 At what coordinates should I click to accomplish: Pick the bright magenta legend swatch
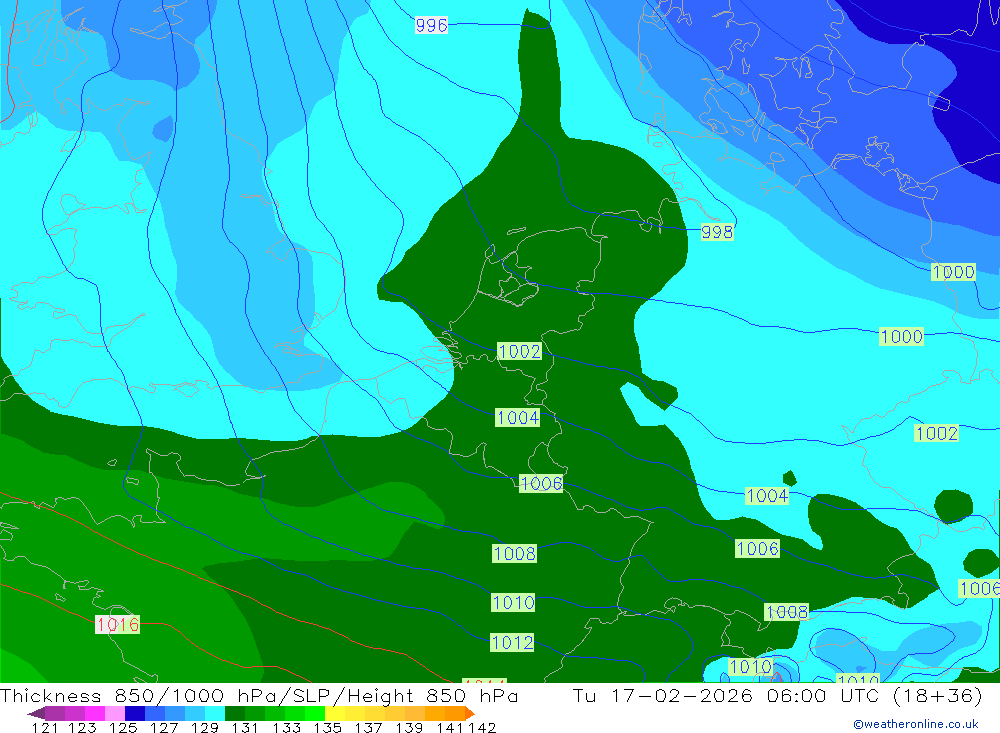pyautogui.click(x=95, y=713)
